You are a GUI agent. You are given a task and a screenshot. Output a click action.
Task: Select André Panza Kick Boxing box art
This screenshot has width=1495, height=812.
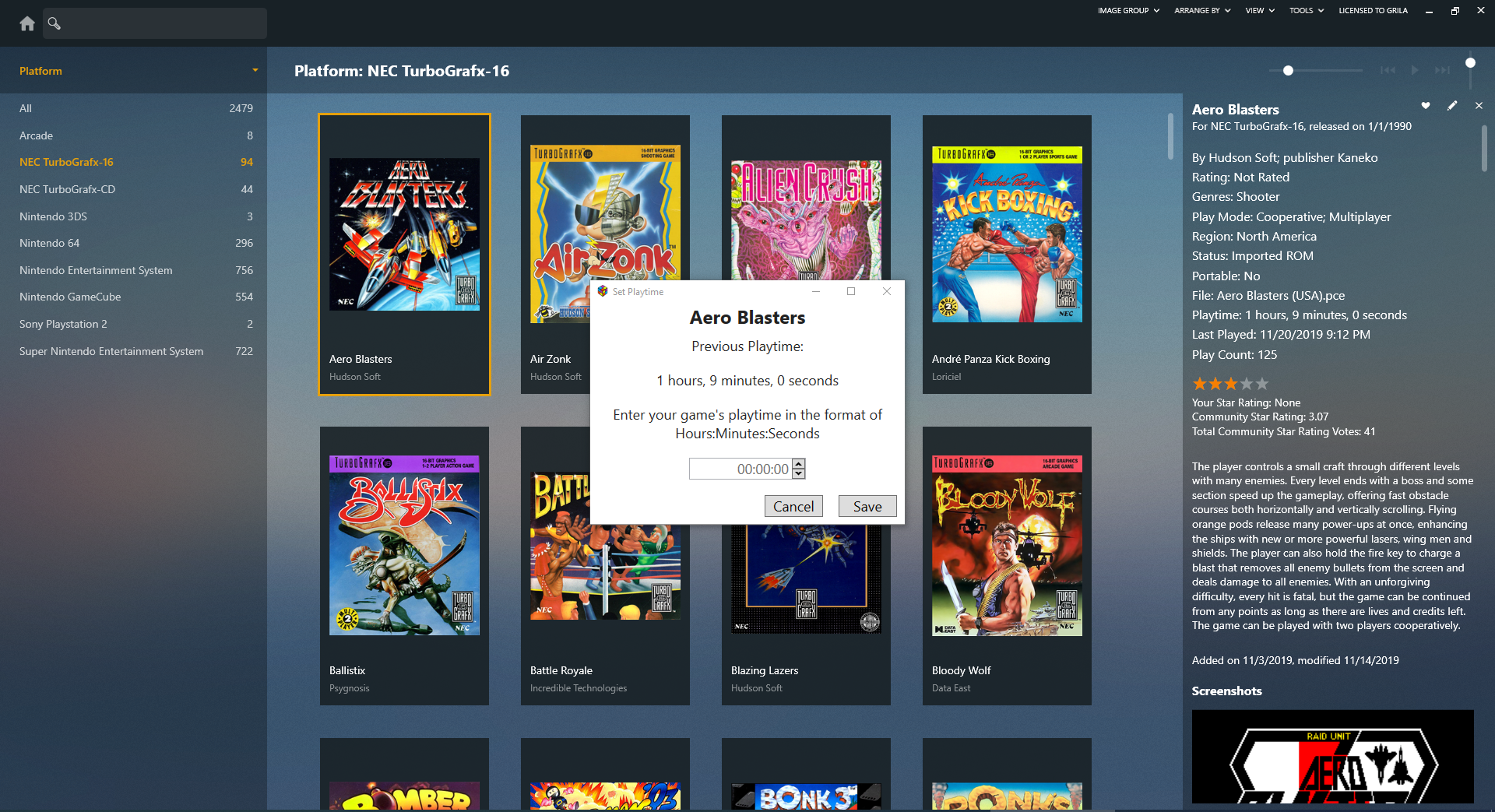click(1007, 234)
